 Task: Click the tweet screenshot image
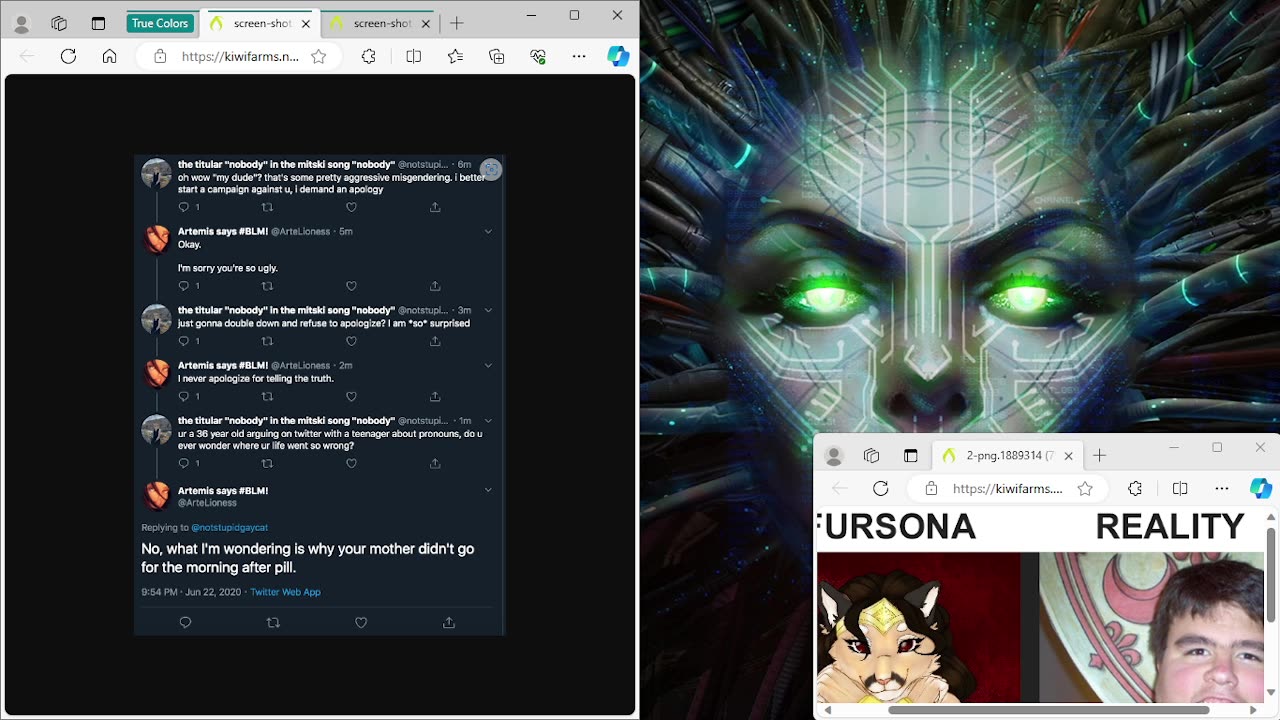(320, 395)
